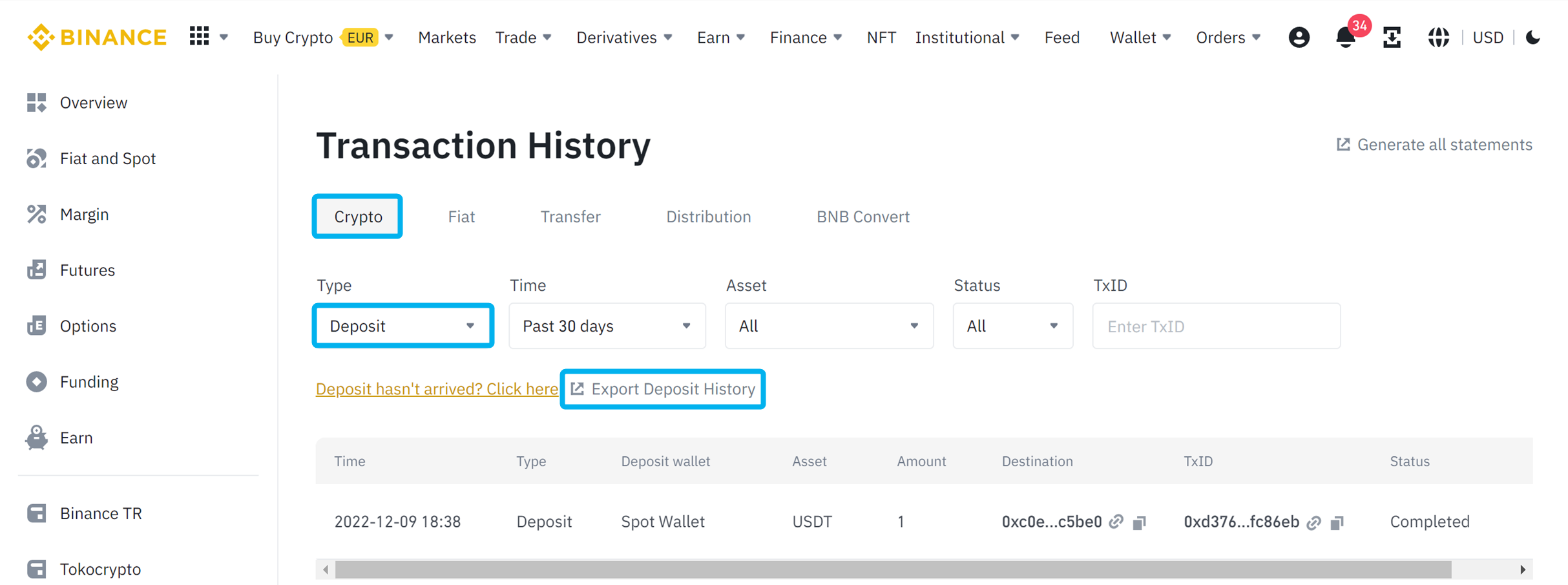This screenshot has height=585, width=1568.
Task: Click the Funding sidebar icon
Action: point(37,382)
